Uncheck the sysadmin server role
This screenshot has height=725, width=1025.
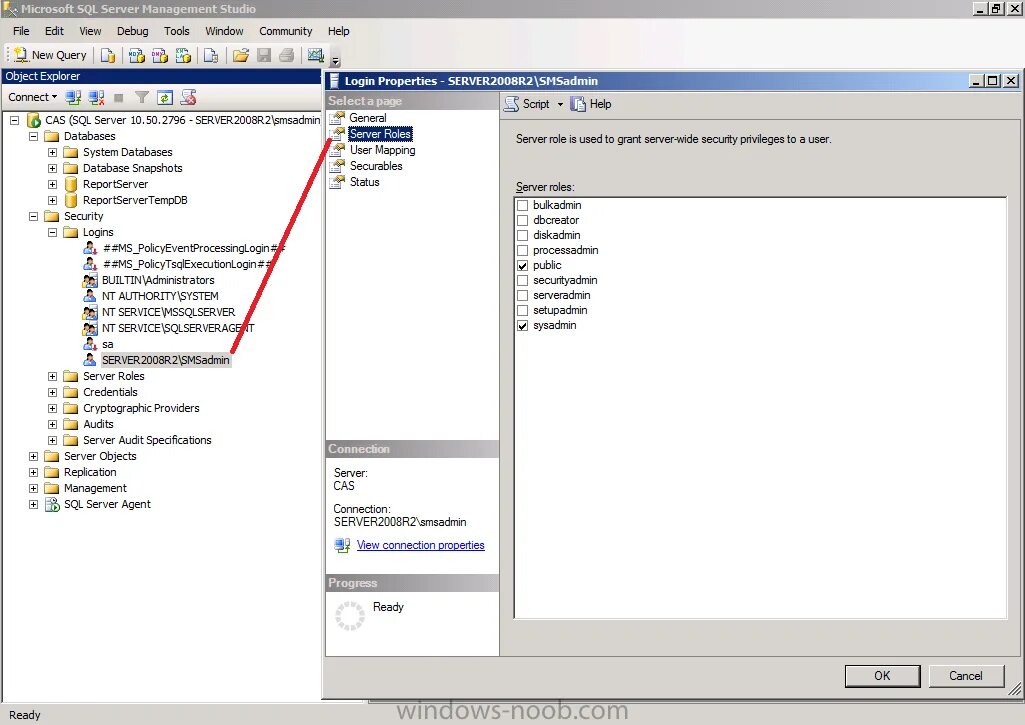522,326
